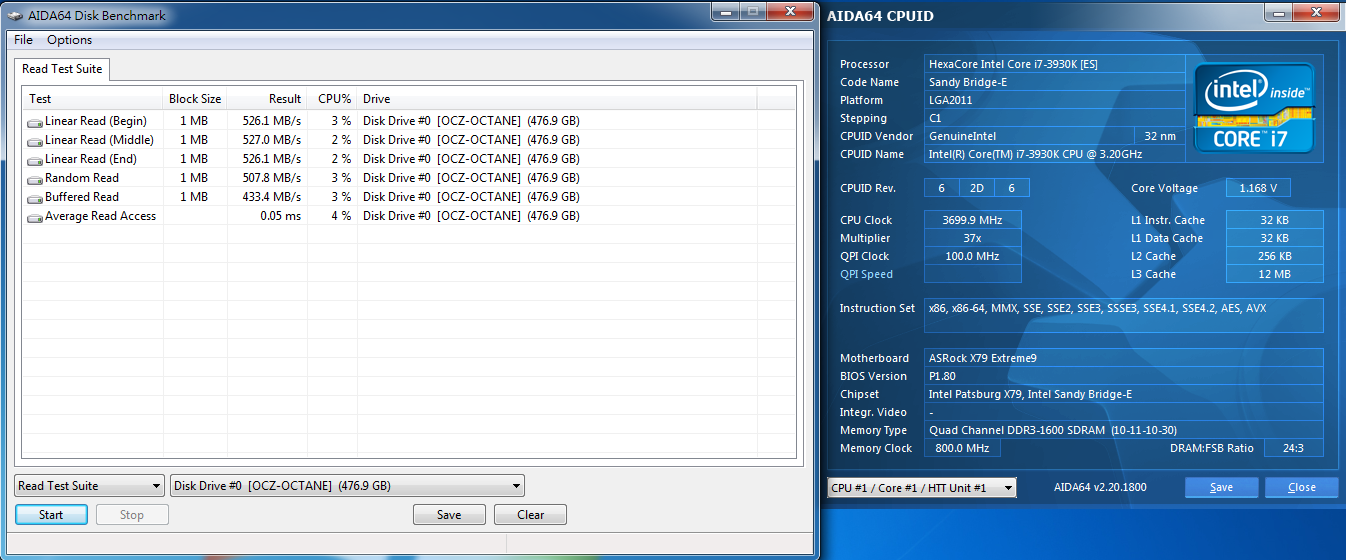Click the 12 MB L3 cache value

click(1275, 274)
